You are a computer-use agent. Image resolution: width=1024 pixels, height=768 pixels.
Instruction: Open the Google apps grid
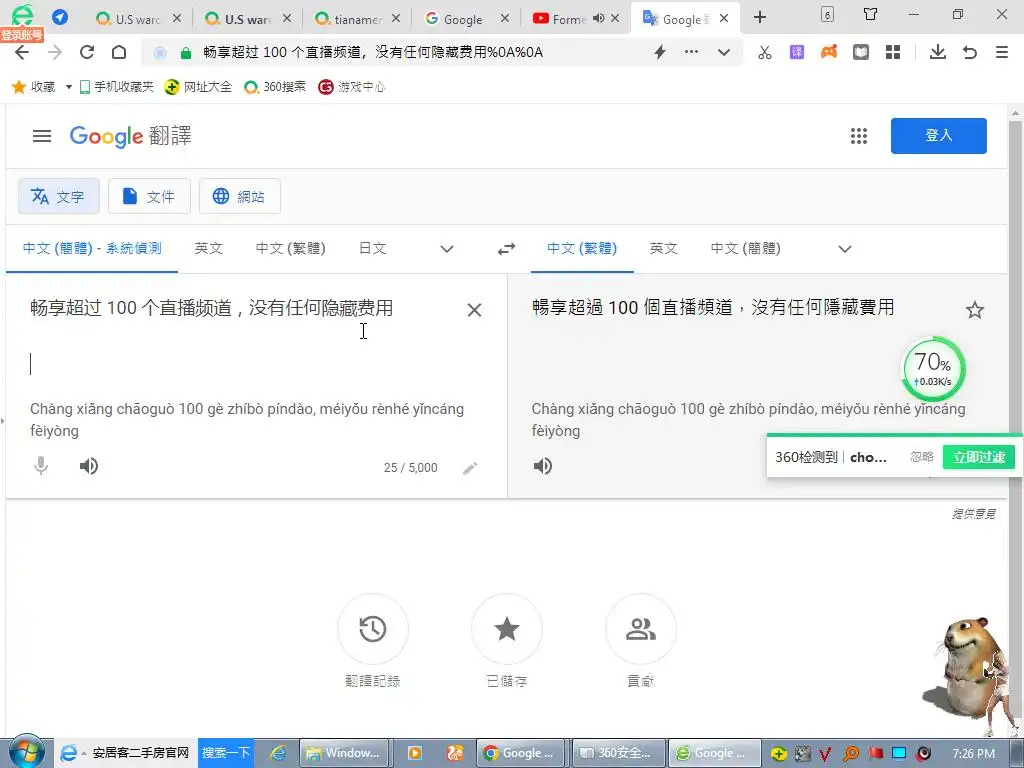[x=859, y=136]
